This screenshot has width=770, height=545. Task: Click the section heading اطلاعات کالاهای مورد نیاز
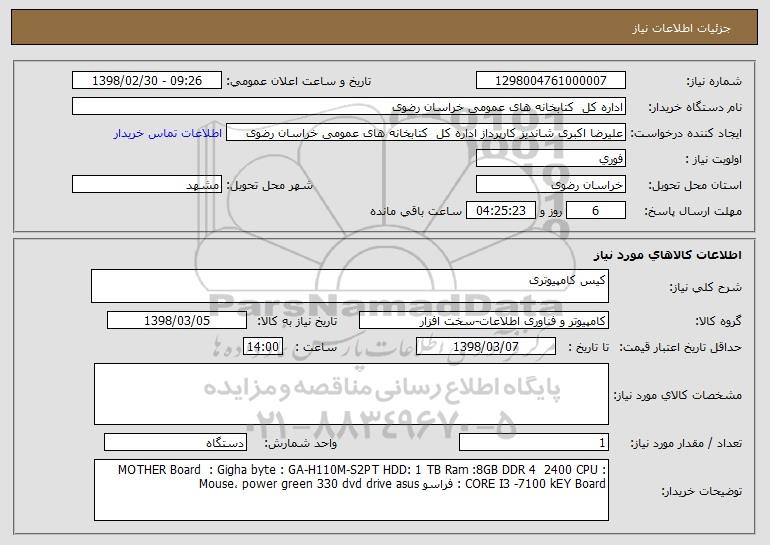[x=667, y=255]
